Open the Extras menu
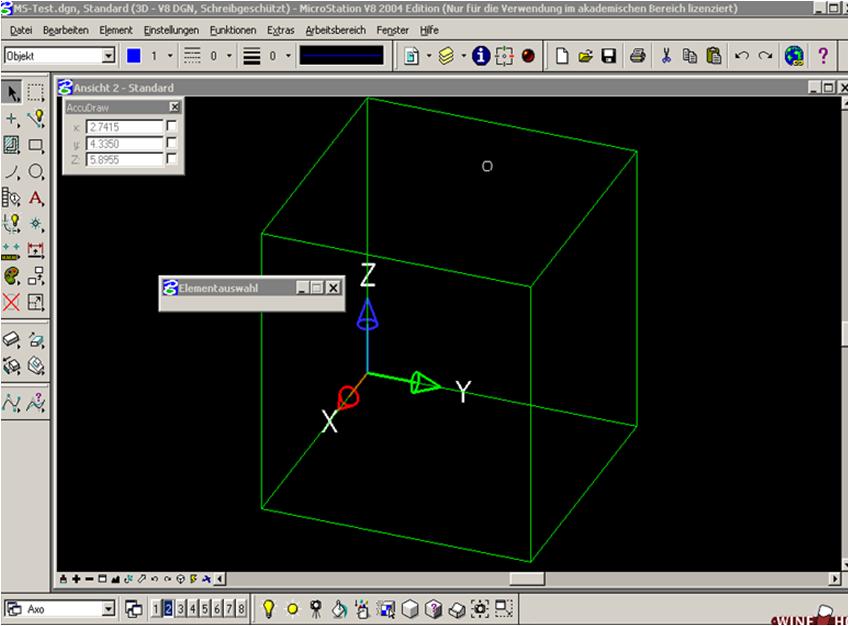 [283, 31]
